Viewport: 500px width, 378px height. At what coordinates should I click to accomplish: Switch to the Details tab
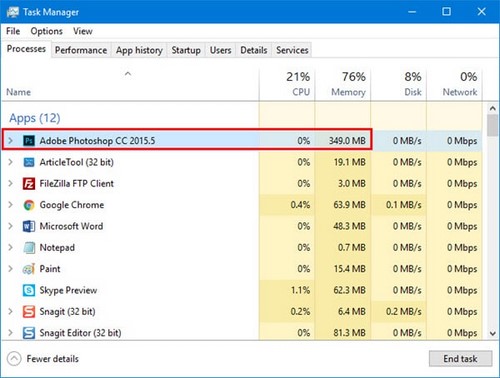tap(254, 50)
